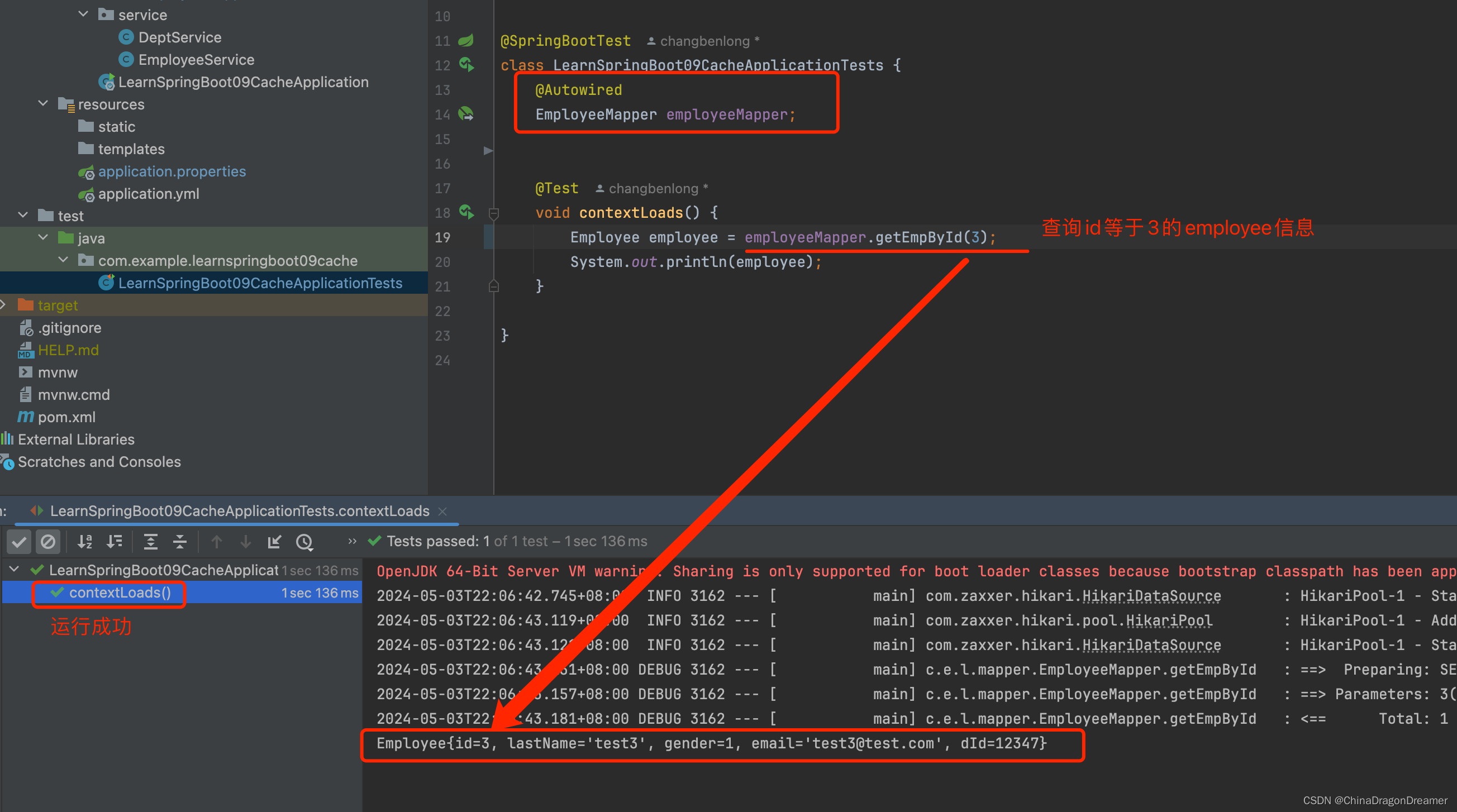Collapse the test folder
The height and width of the screenshot is (812, 1457).
[x=23, y=215]
